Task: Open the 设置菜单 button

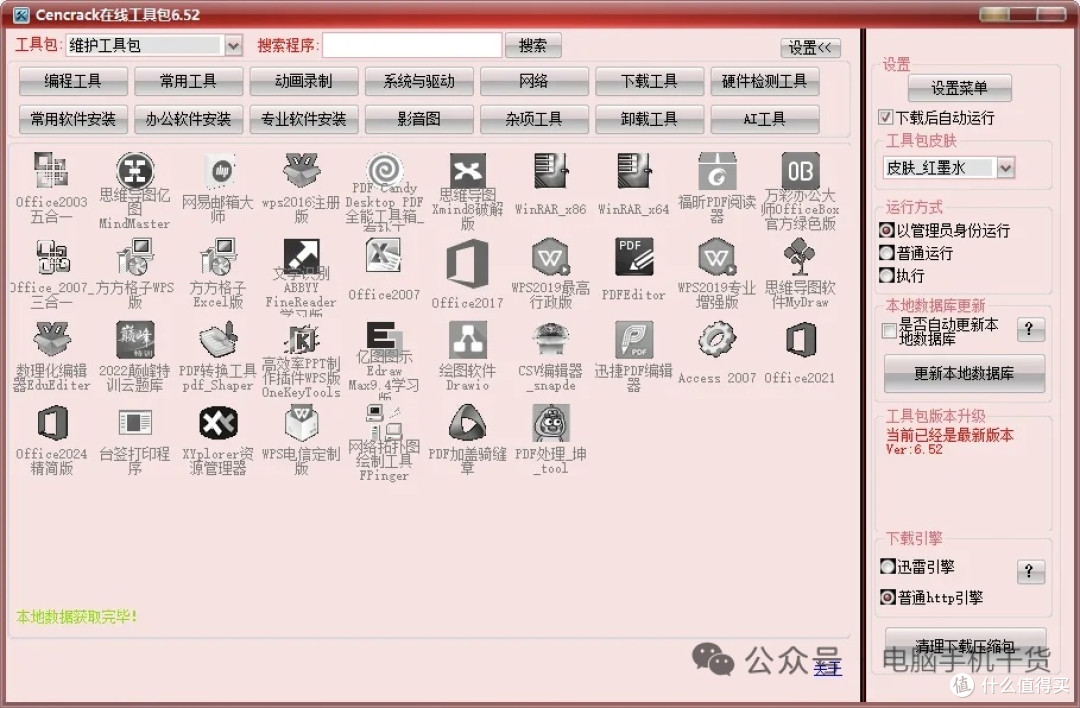Action: [959, 88]
